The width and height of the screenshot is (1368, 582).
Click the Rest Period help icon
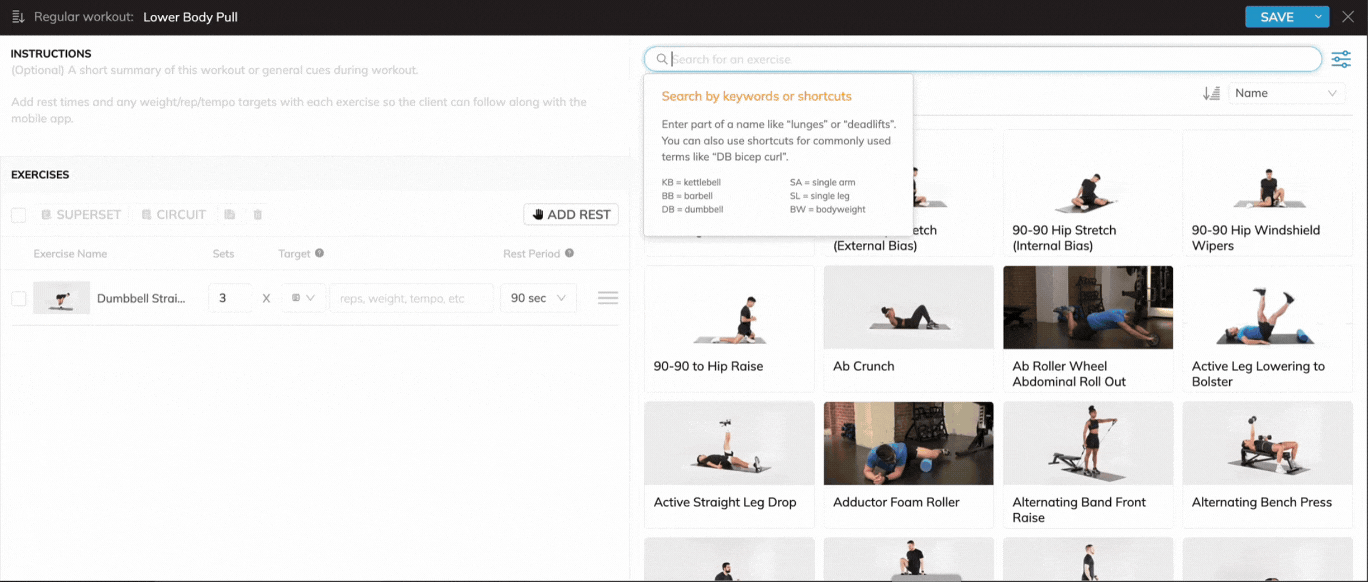(569, 254)
